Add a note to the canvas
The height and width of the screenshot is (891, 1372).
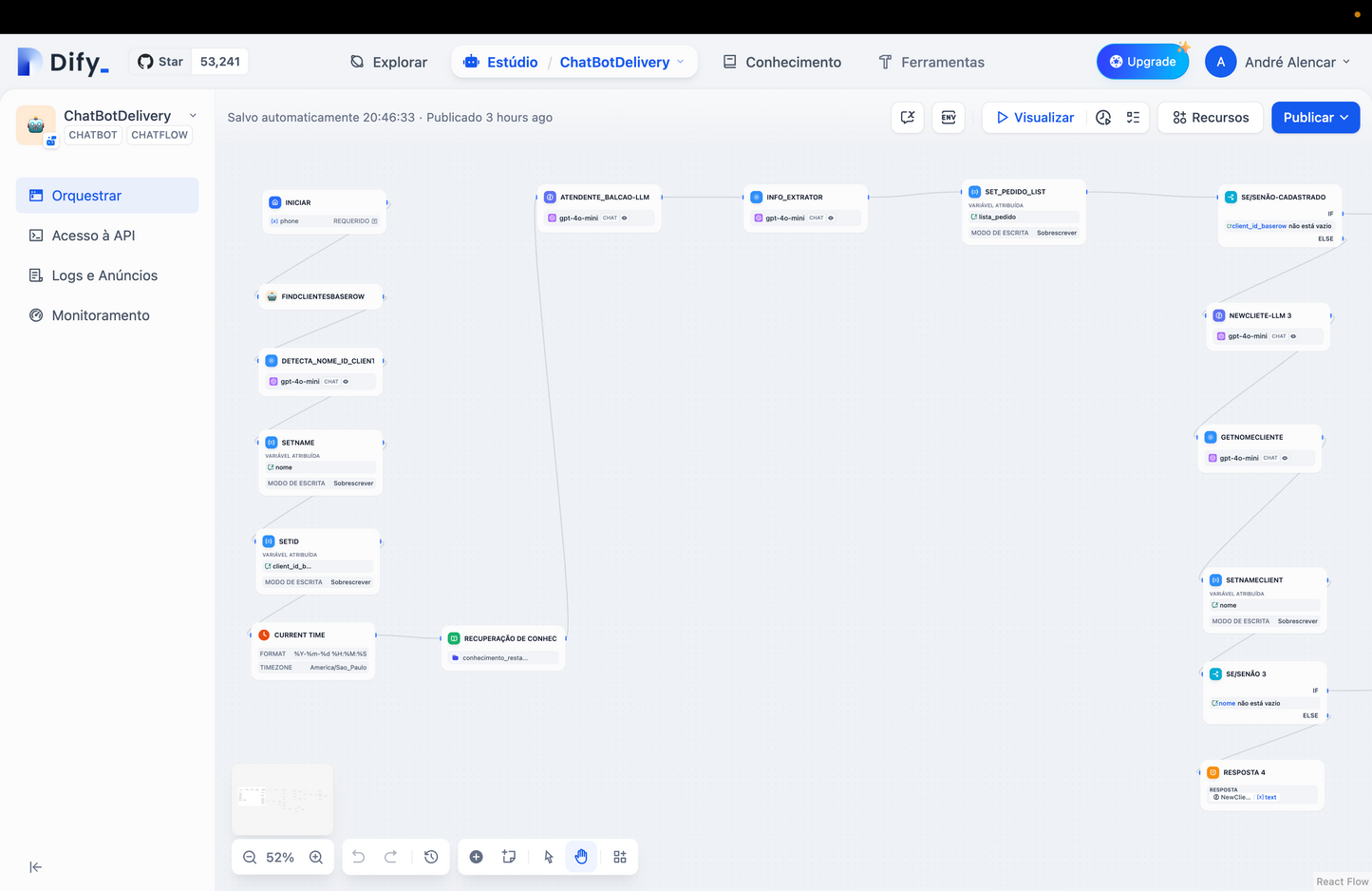coord(509,857)
